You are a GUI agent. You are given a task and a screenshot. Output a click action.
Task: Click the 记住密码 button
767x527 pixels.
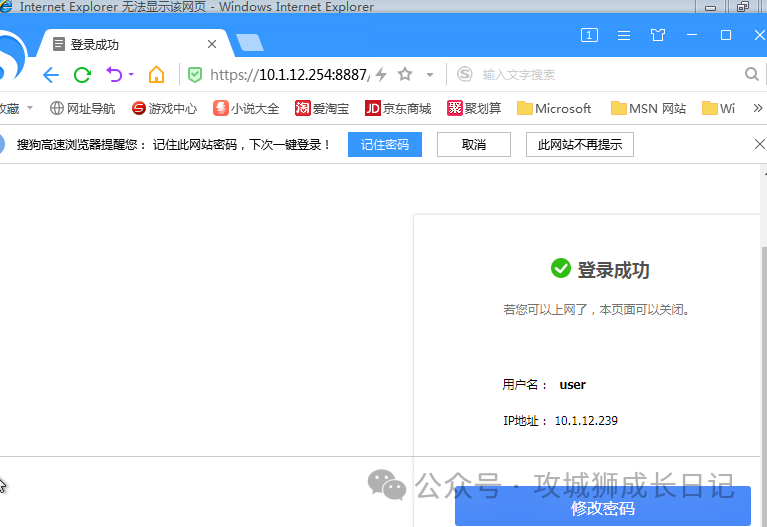tap(385, 145)
